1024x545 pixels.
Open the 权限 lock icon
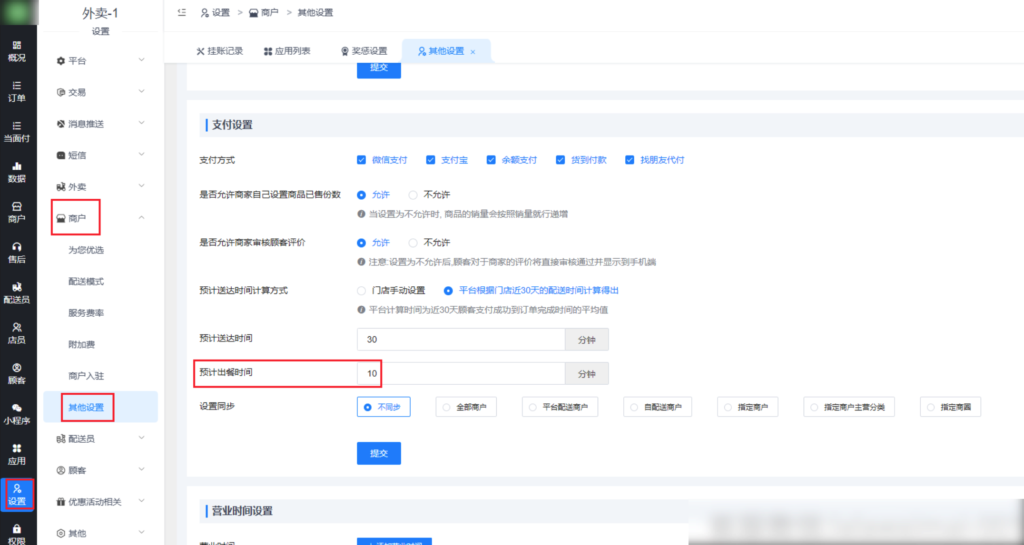[17, 534]
